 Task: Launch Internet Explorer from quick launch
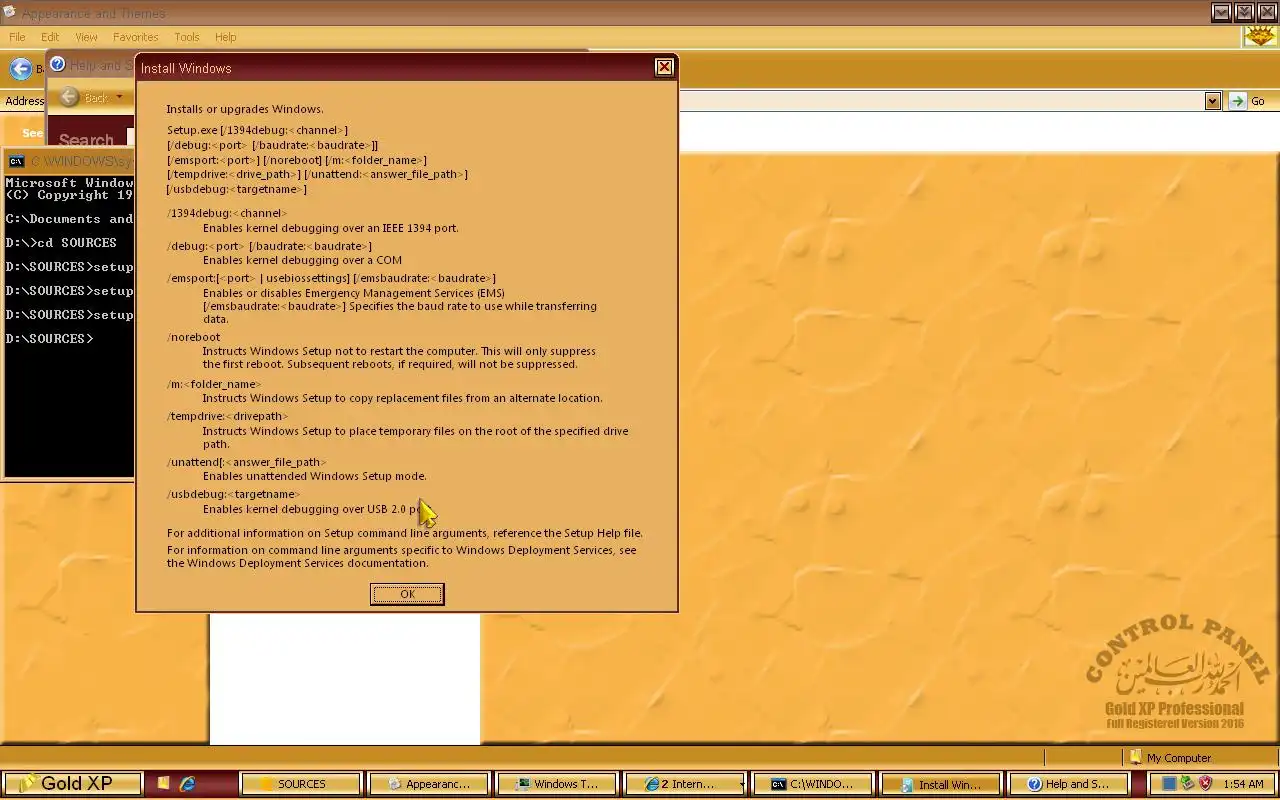187,784
